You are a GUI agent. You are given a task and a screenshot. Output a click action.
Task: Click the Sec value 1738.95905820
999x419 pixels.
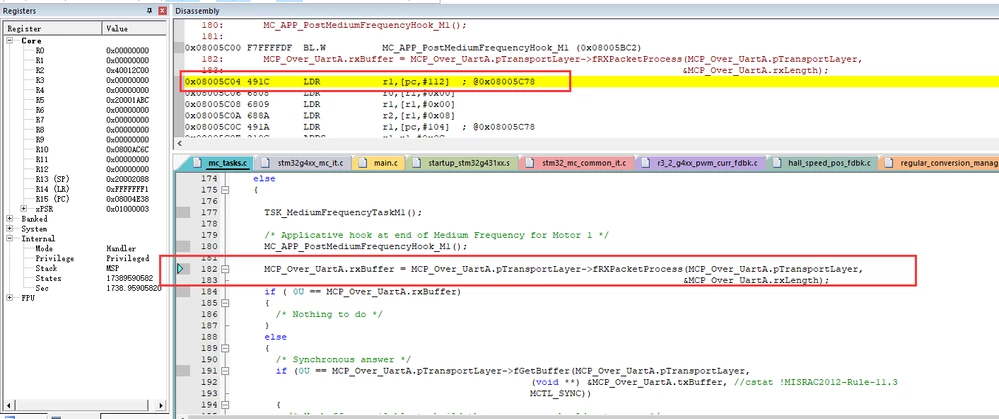(133, 288)
